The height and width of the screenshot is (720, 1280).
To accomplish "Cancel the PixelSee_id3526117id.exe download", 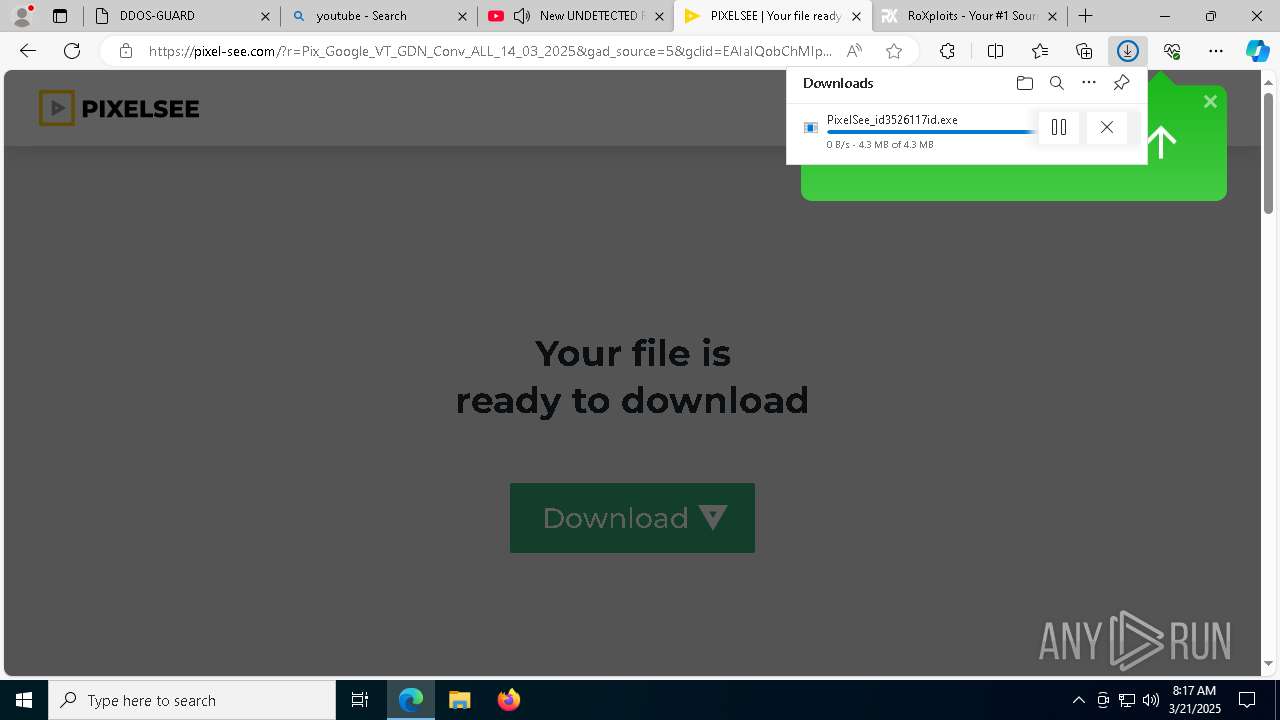I will (x=1106, y=127).
